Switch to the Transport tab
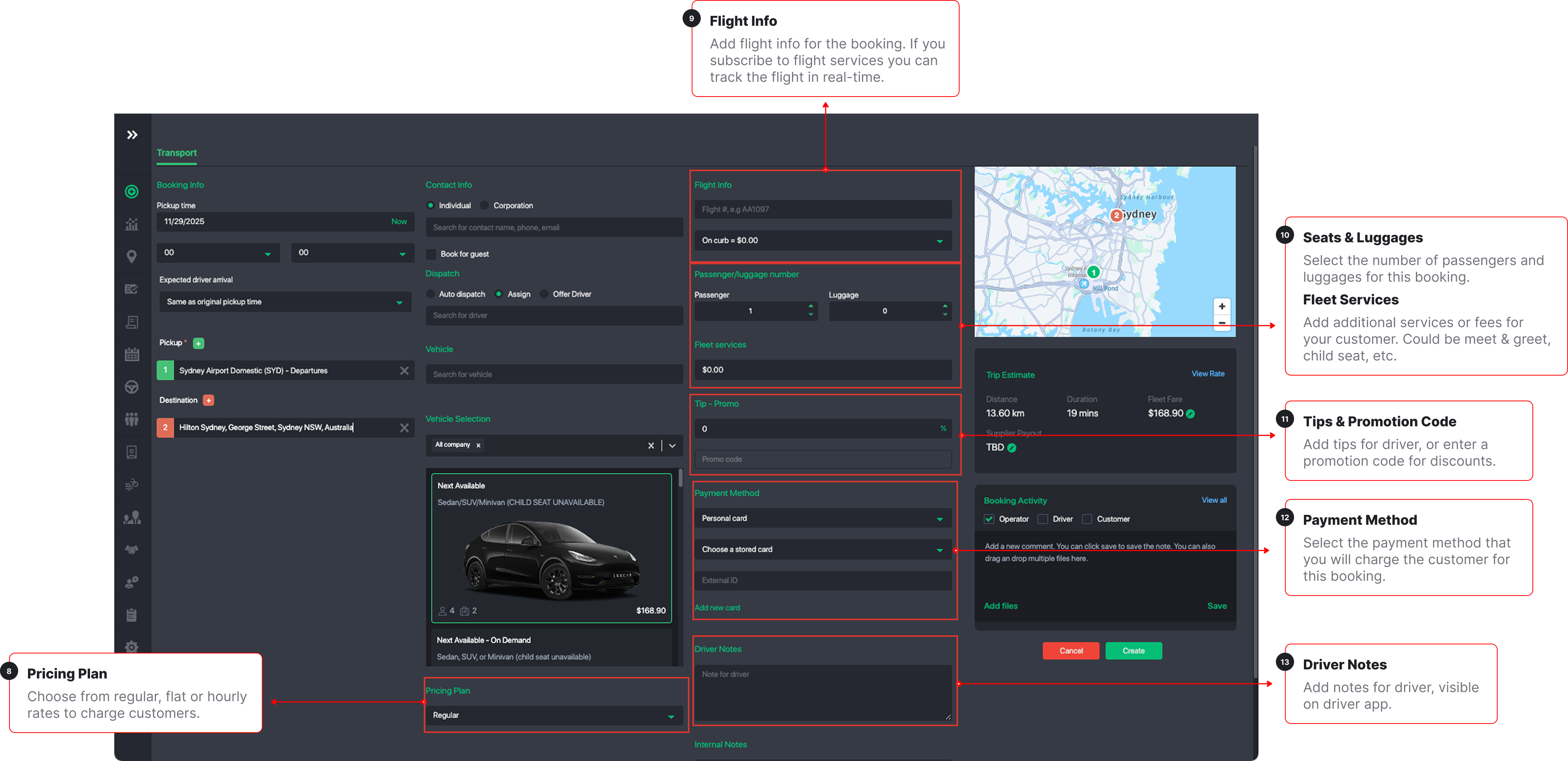 (x=177, y=153)
